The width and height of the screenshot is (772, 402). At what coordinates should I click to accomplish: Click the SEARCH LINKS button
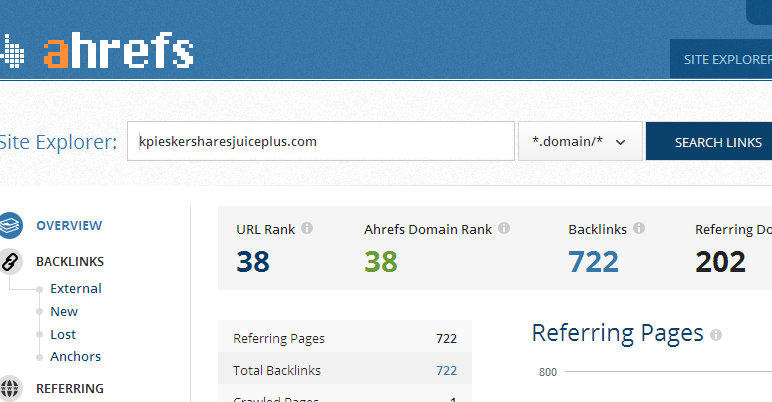point(709,142)
